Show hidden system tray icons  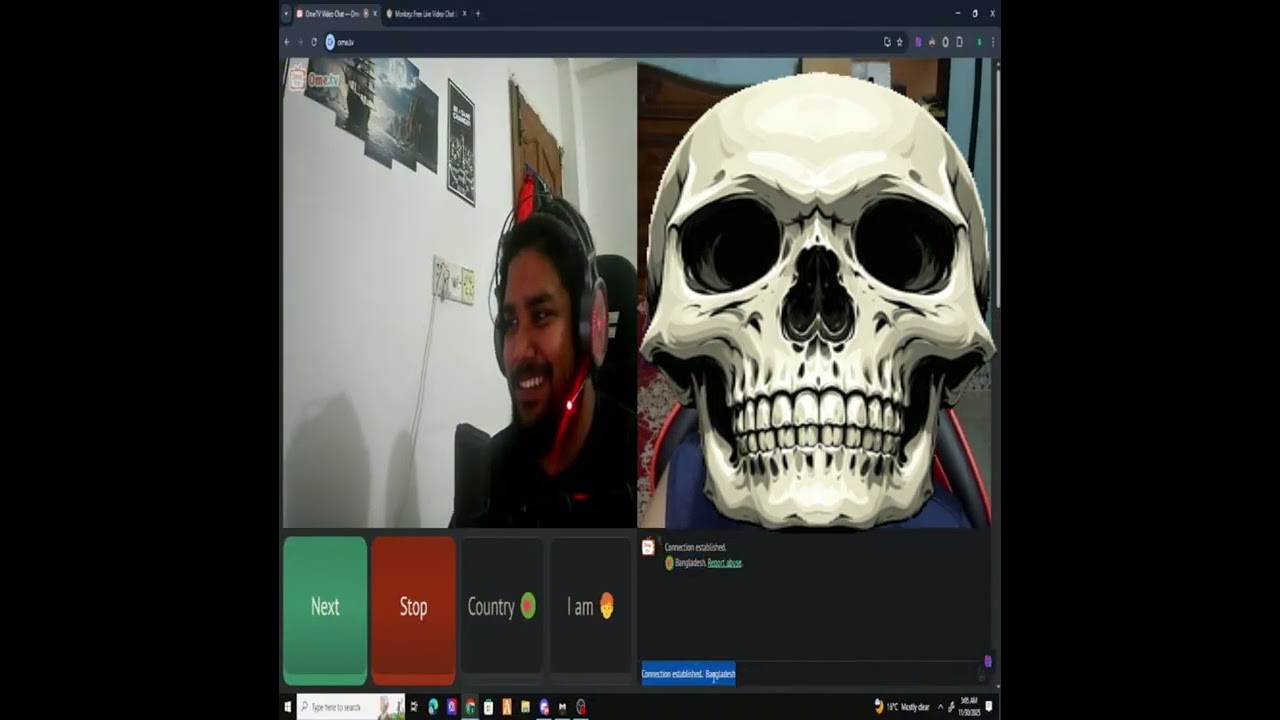pyautogui.click(x=940, y=707)
